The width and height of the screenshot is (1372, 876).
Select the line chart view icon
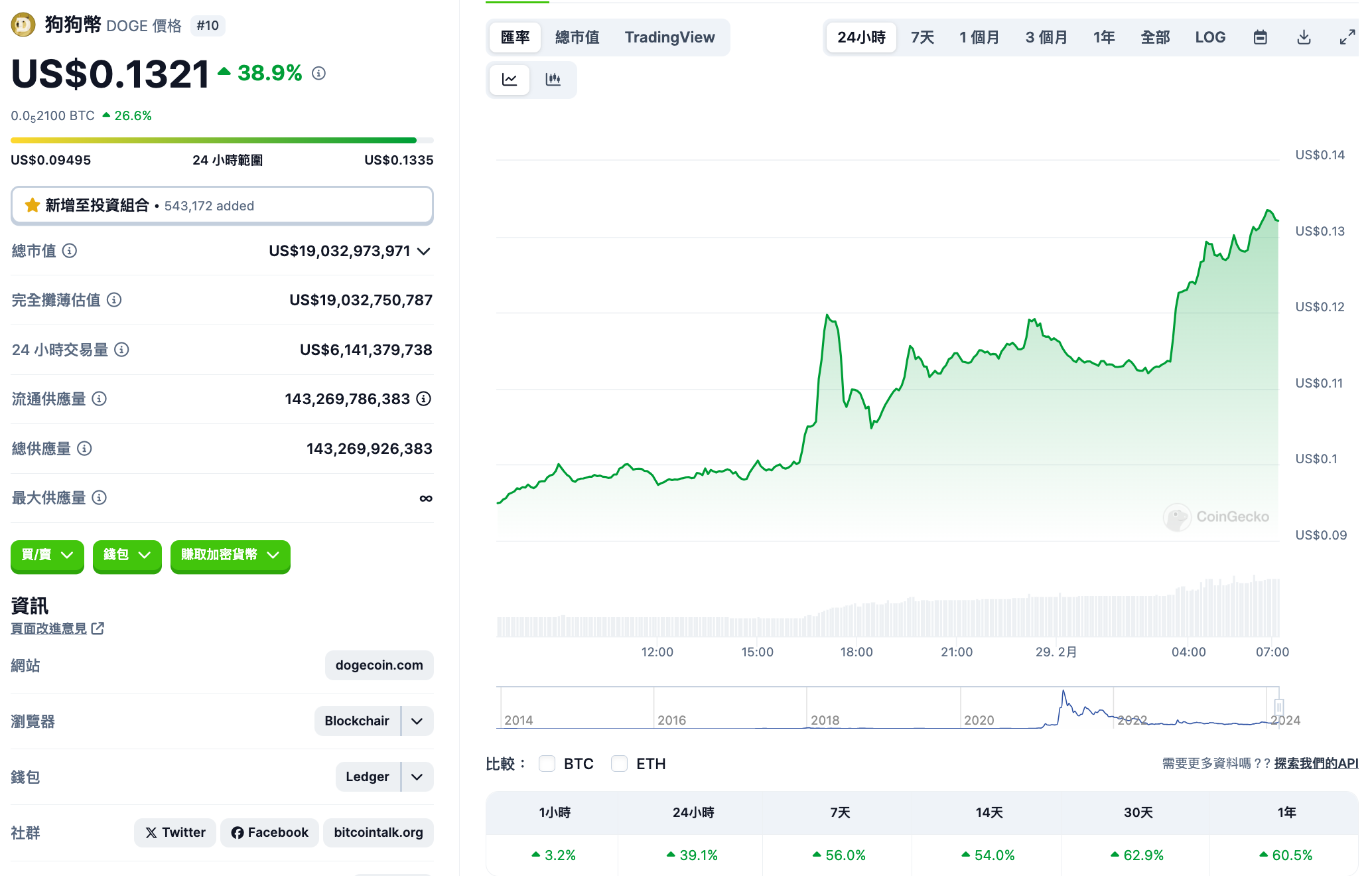pos(509,79)
